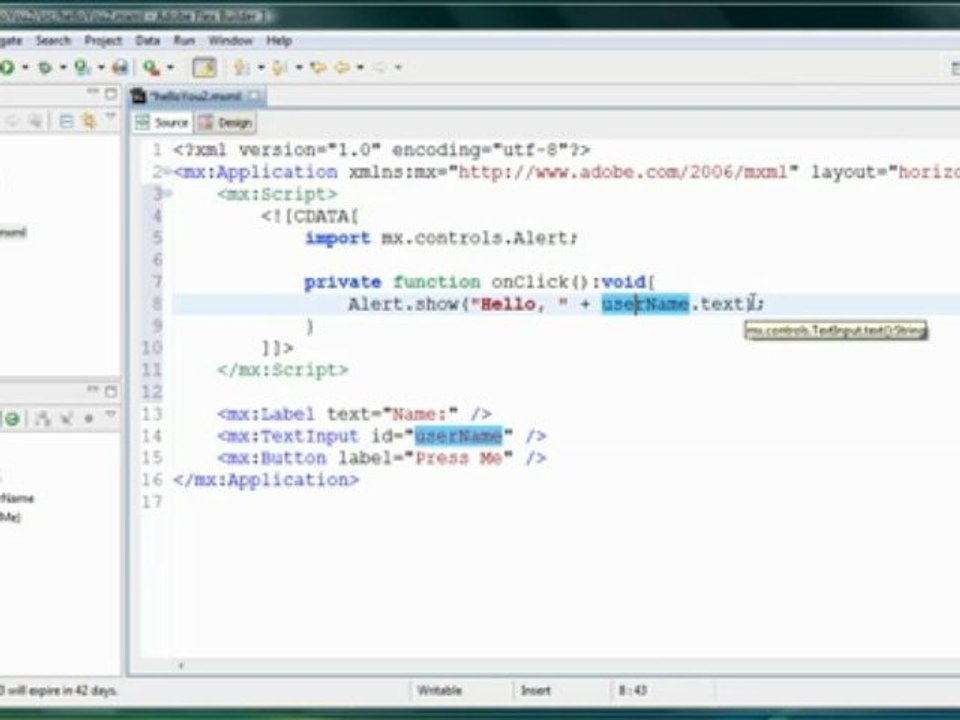
Task: Switch to Design mode
Action: tap(226, 122)
